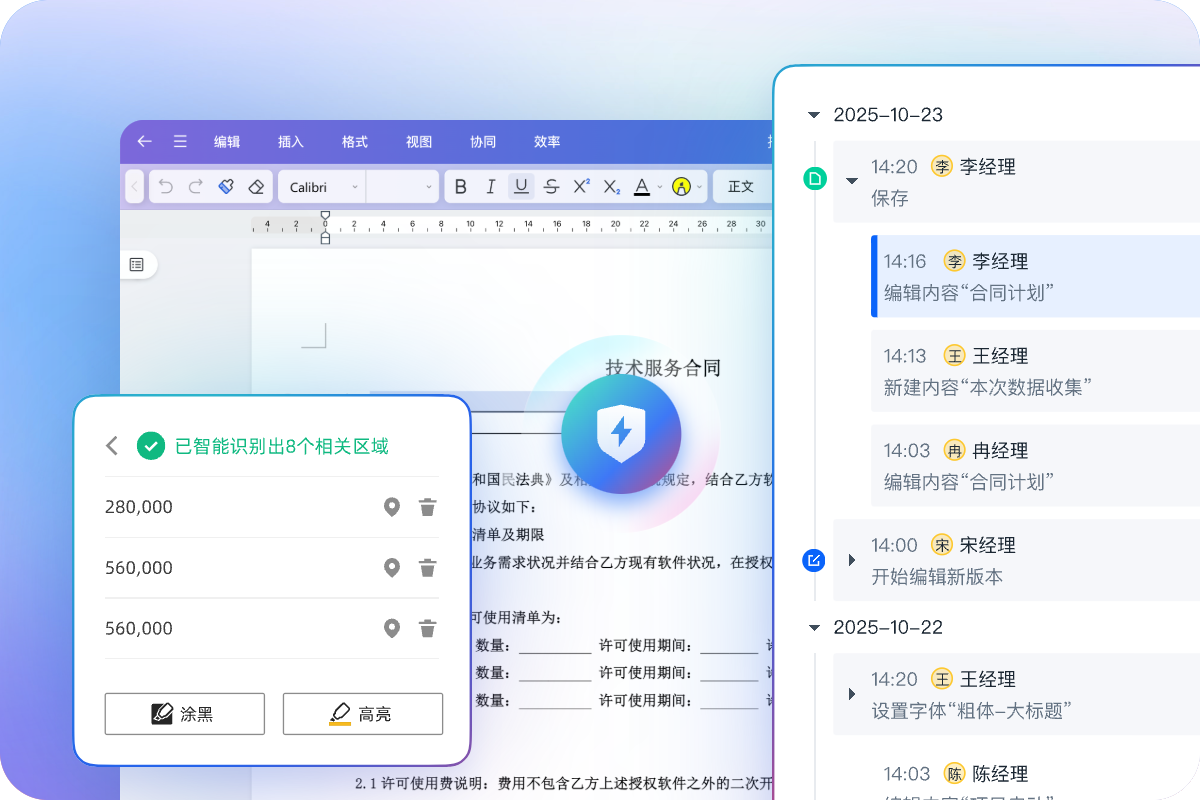Collapse the 2025-10-23 history group
Viewport: 1200px width, 800px height.
pos(814,115)
